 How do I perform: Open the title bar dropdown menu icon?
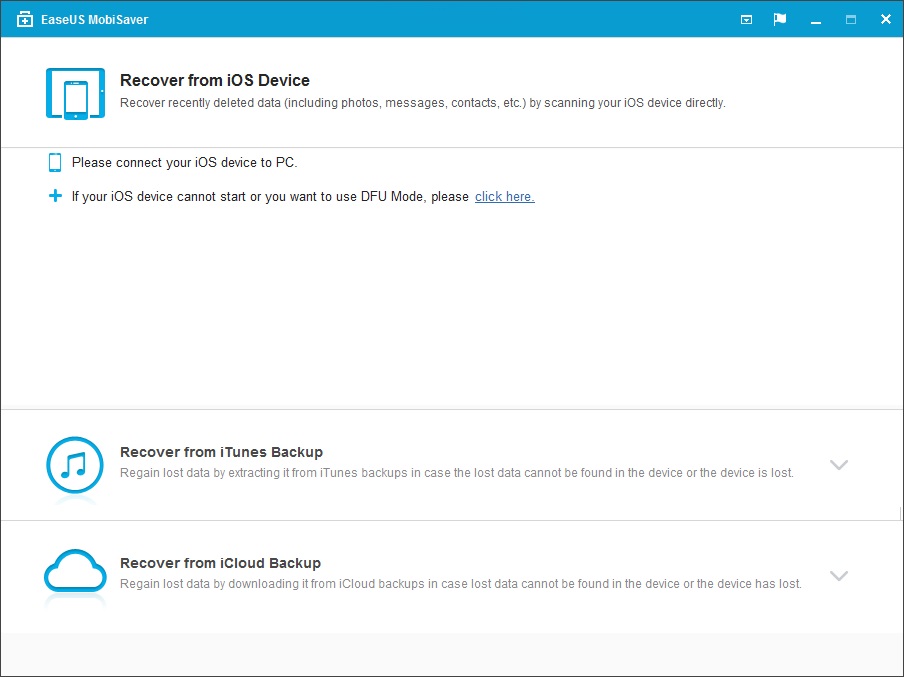pyautogui.click(x=746, y=19)
